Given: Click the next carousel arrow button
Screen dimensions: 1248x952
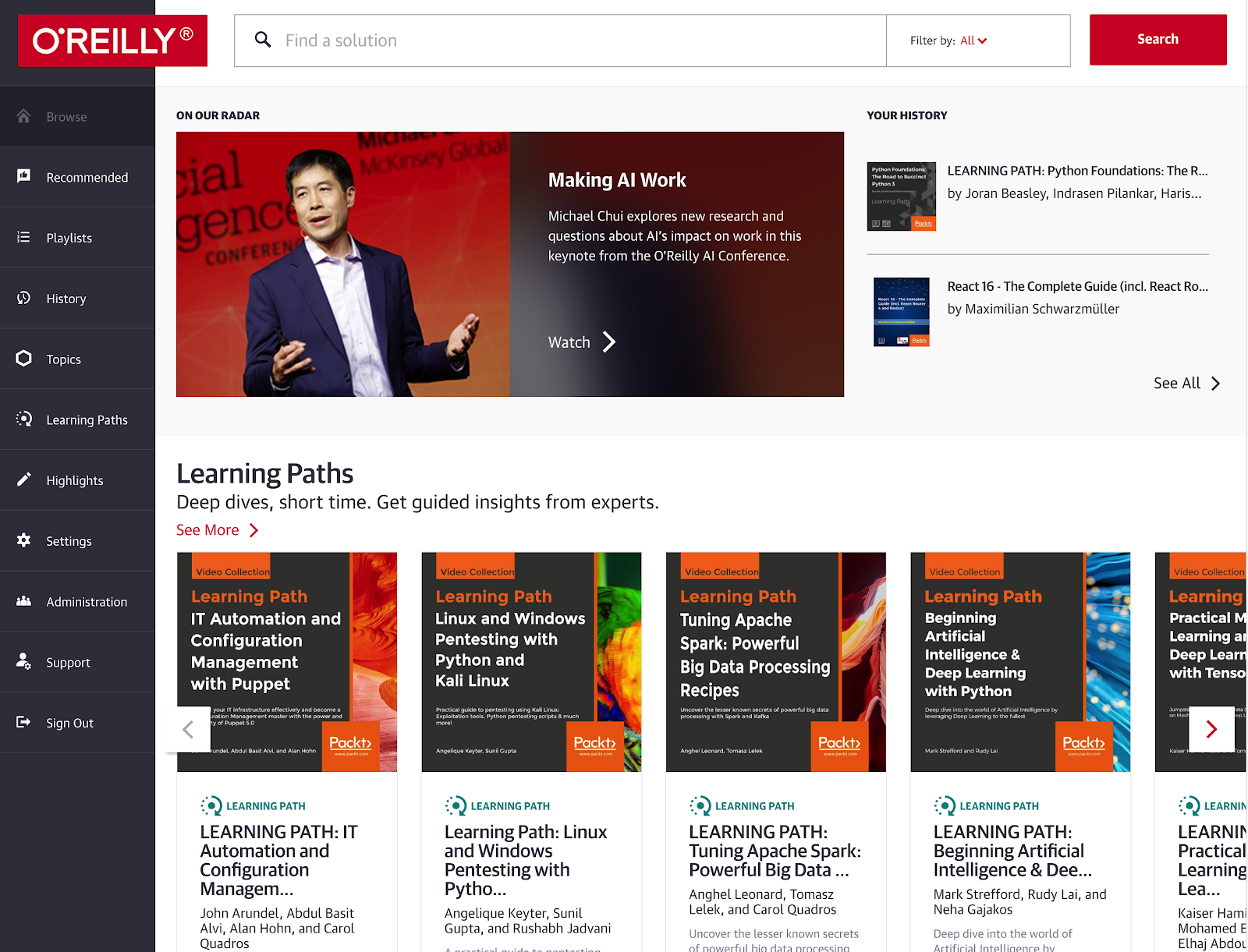Looking at the screenshot, I should tap(1211, 730).
